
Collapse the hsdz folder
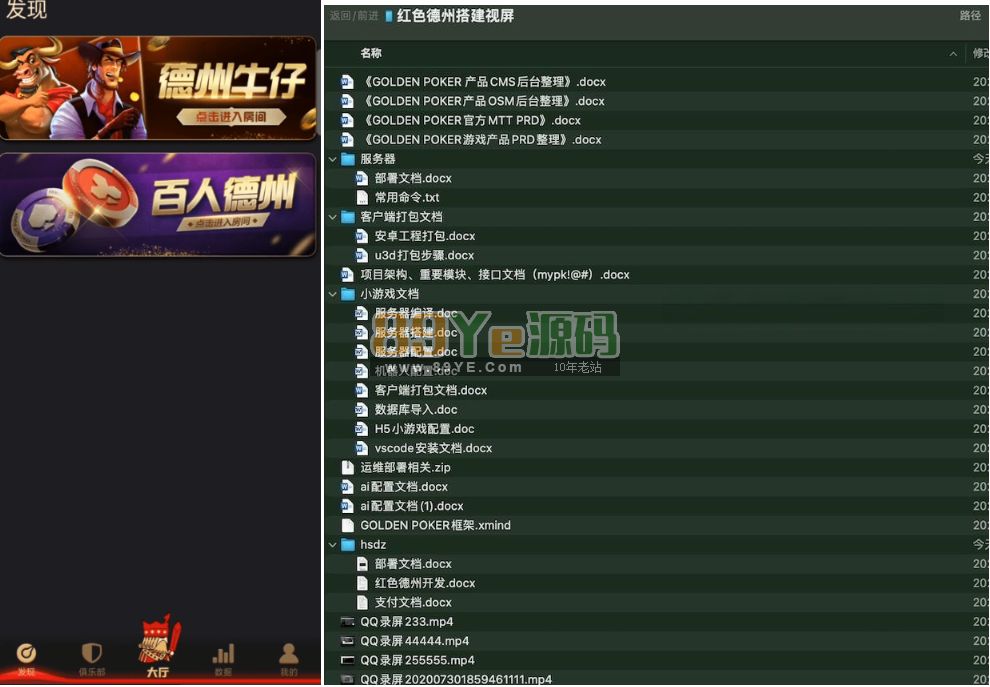pyautogui.click(x=333, y=545)
